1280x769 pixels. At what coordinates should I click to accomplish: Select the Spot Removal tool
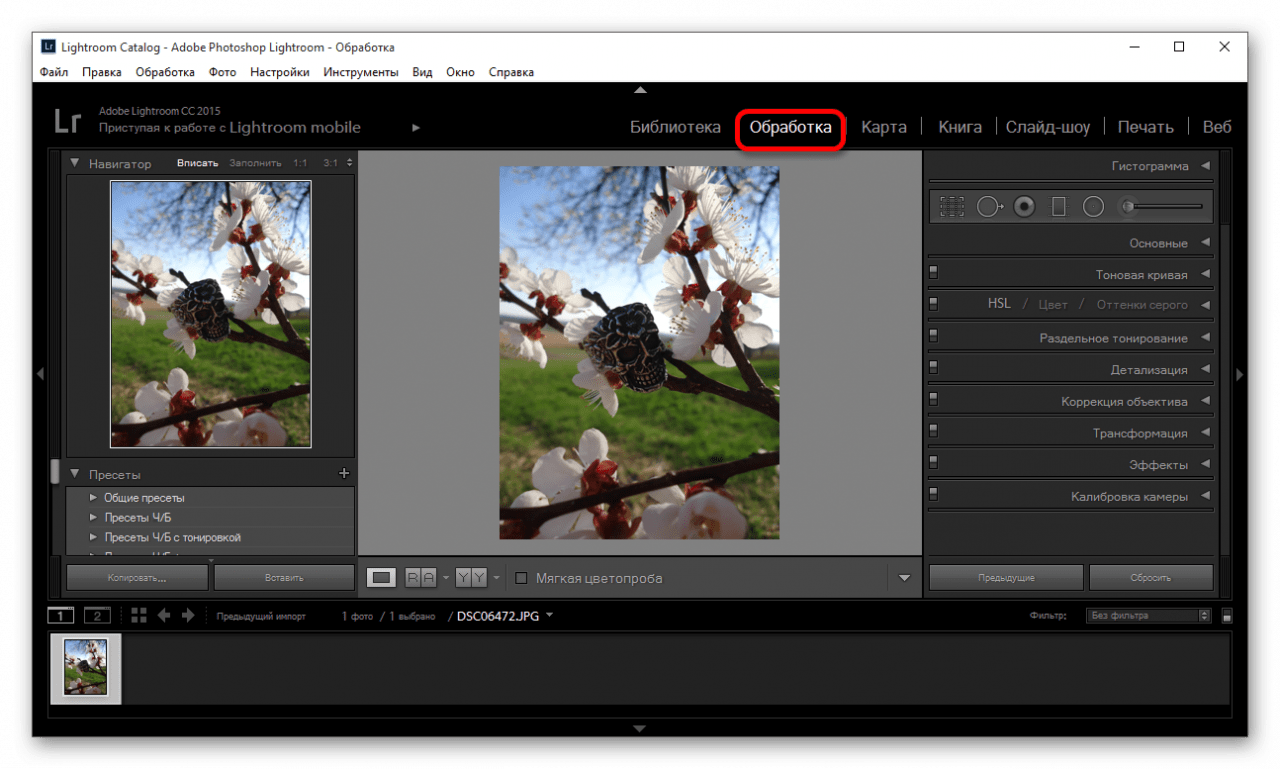point(989,206)
